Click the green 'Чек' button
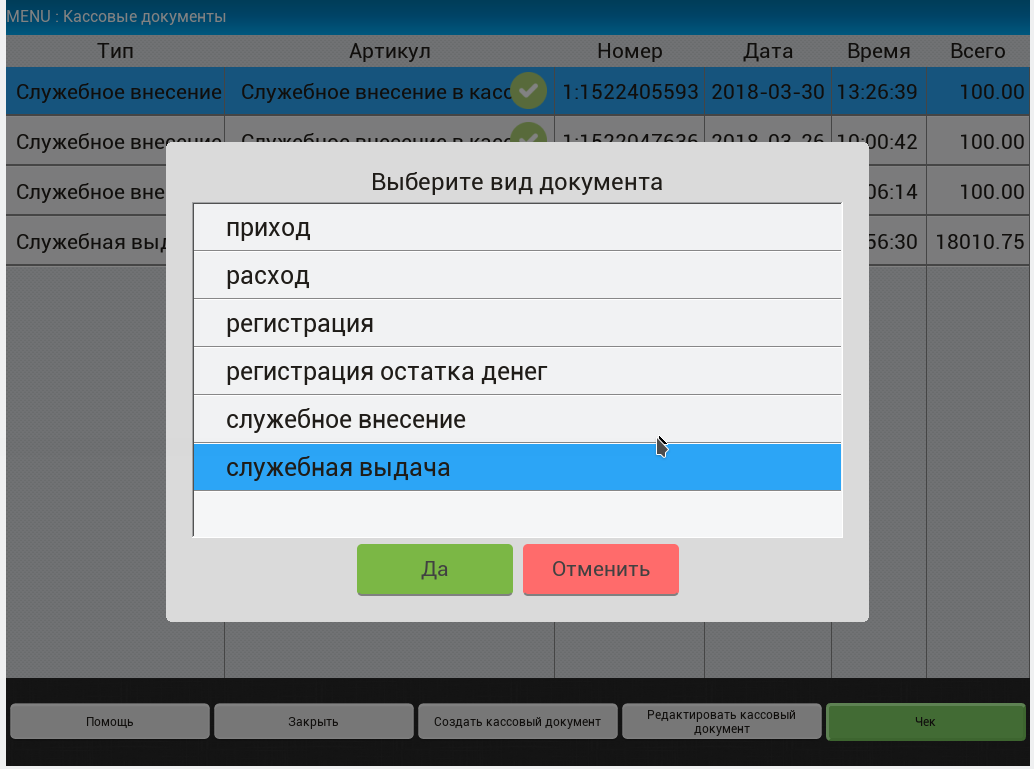The width and height of the screenshot is (1034, 769). pos(925,722)
